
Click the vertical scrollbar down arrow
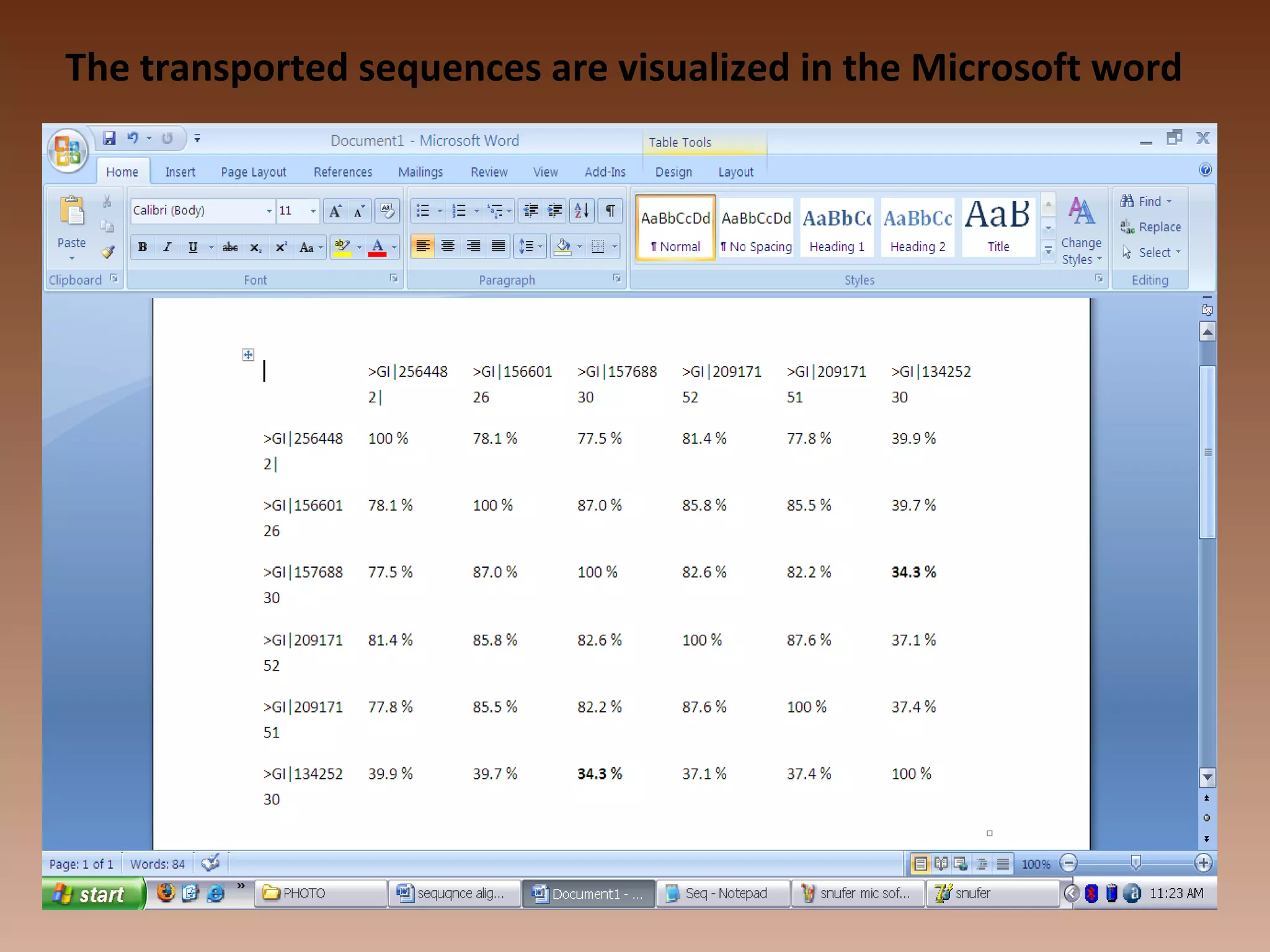click(x=1207, y=777)
